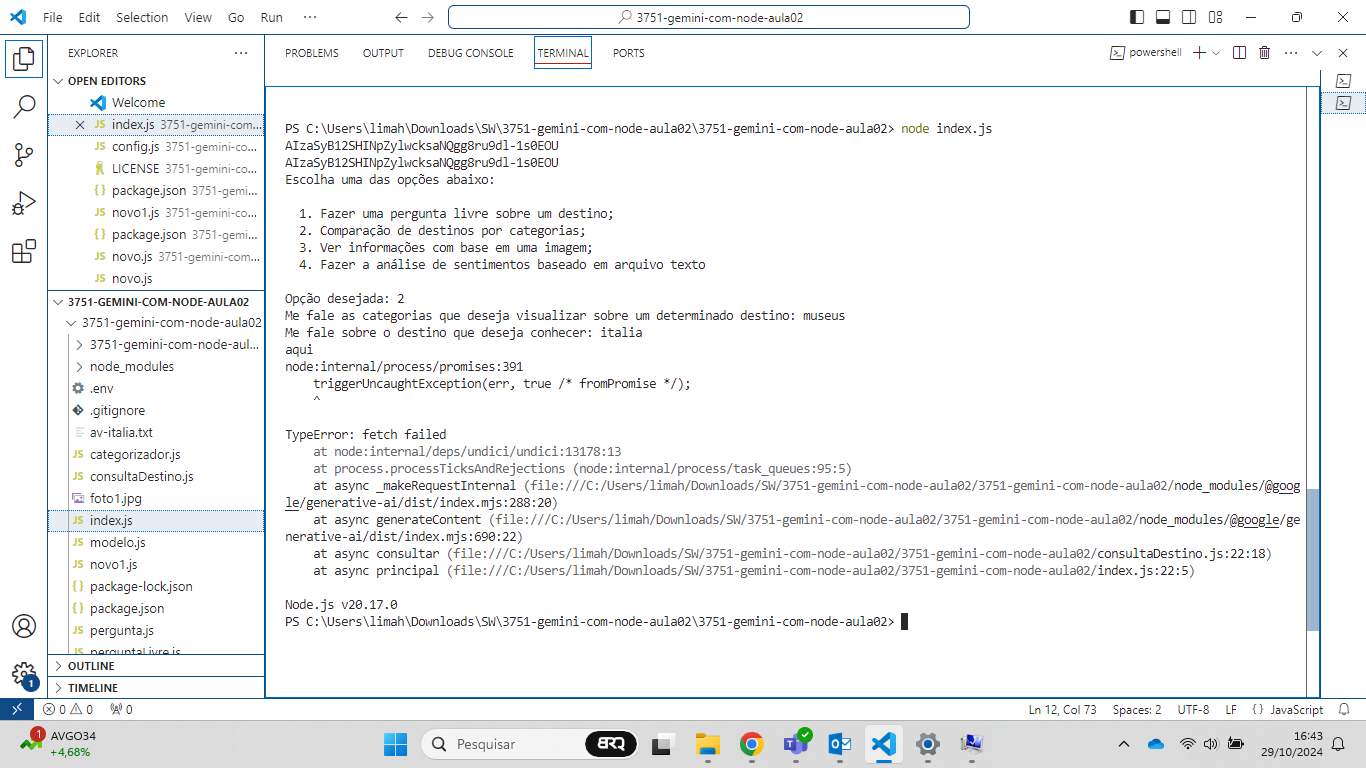This screenshot has width=1366, height=768.
Task: Click the ports forwarded status indicator
Action: point(121,709)
